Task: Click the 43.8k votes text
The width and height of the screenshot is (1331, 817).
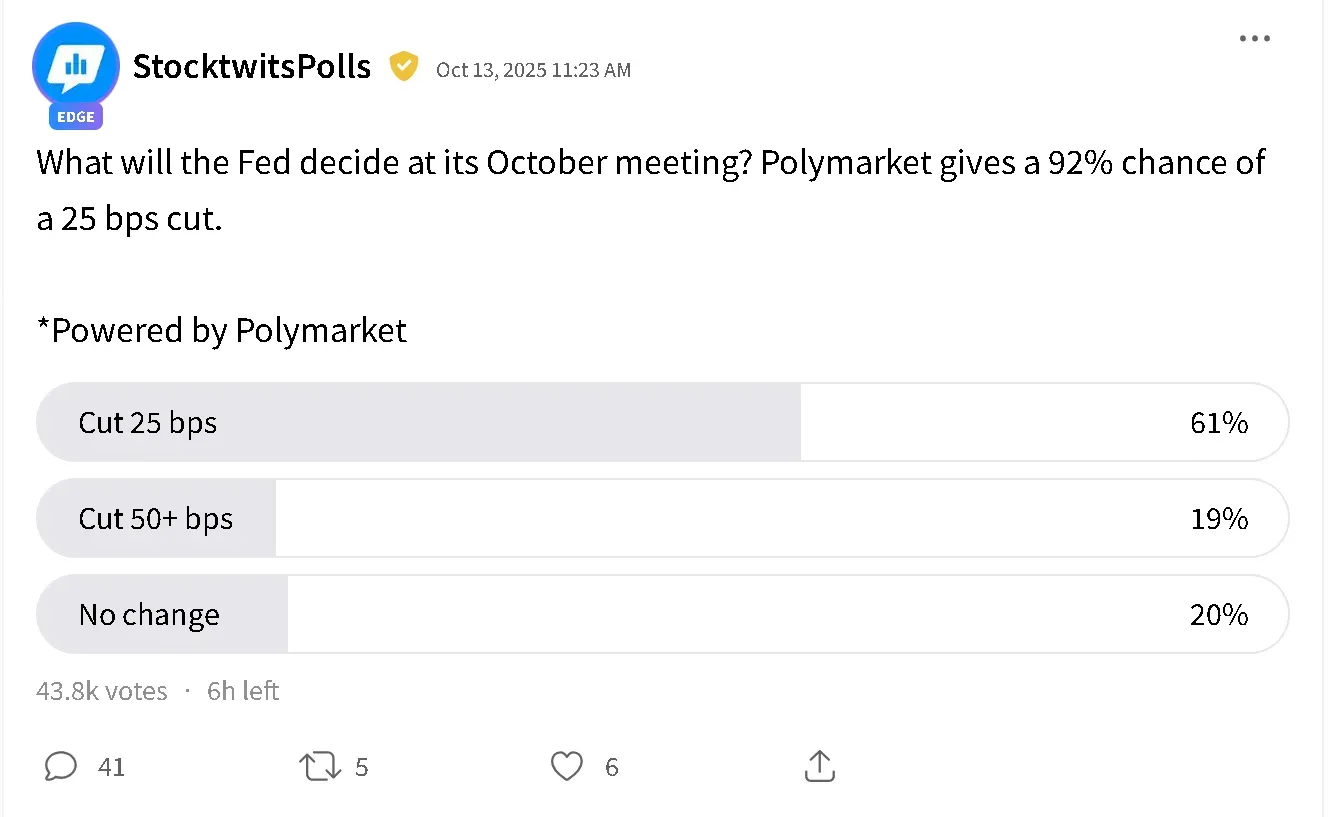Action: point(101,690)
